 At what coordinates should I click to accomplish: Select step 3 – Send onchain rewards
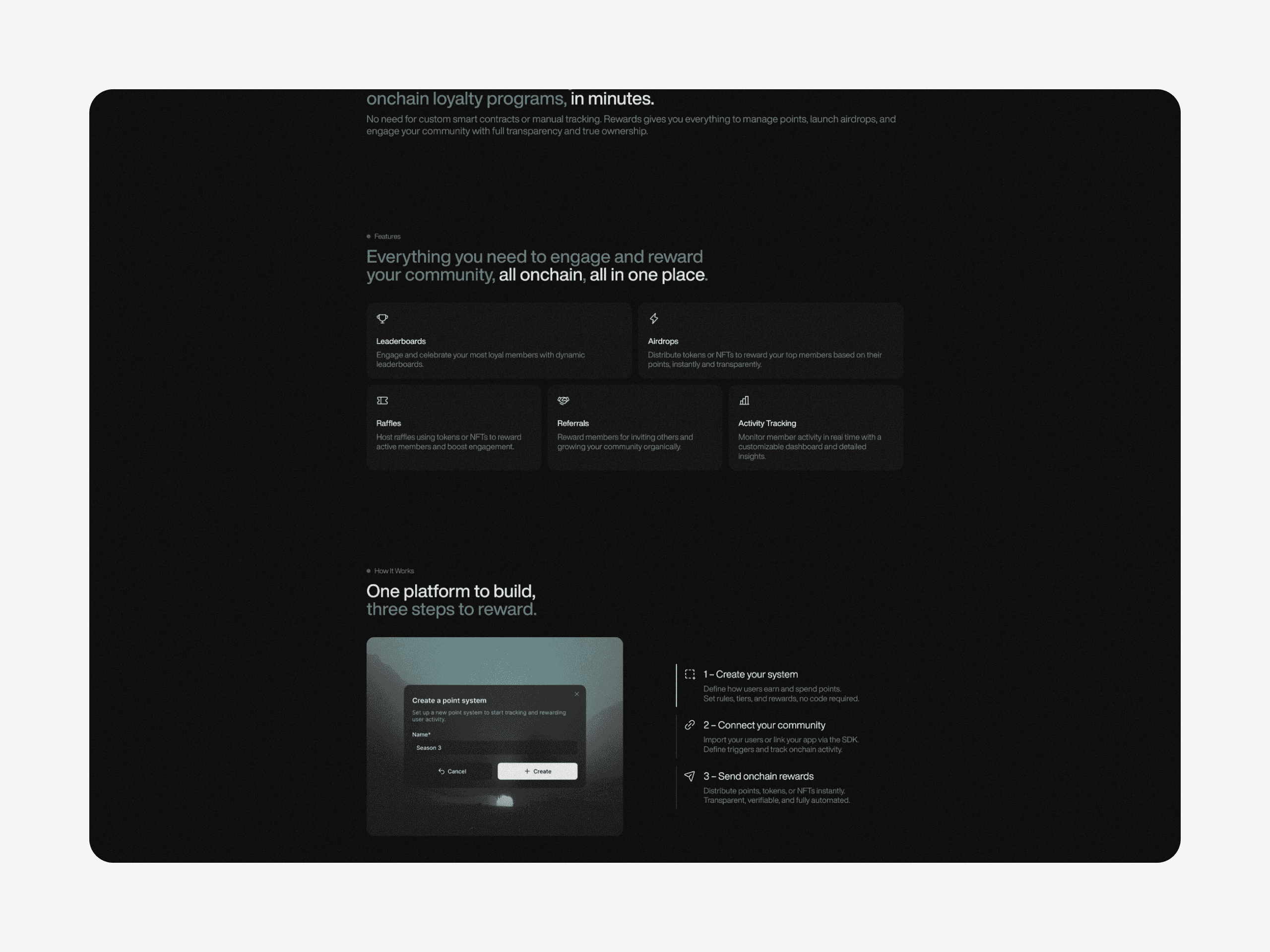[x=759, y=776]
